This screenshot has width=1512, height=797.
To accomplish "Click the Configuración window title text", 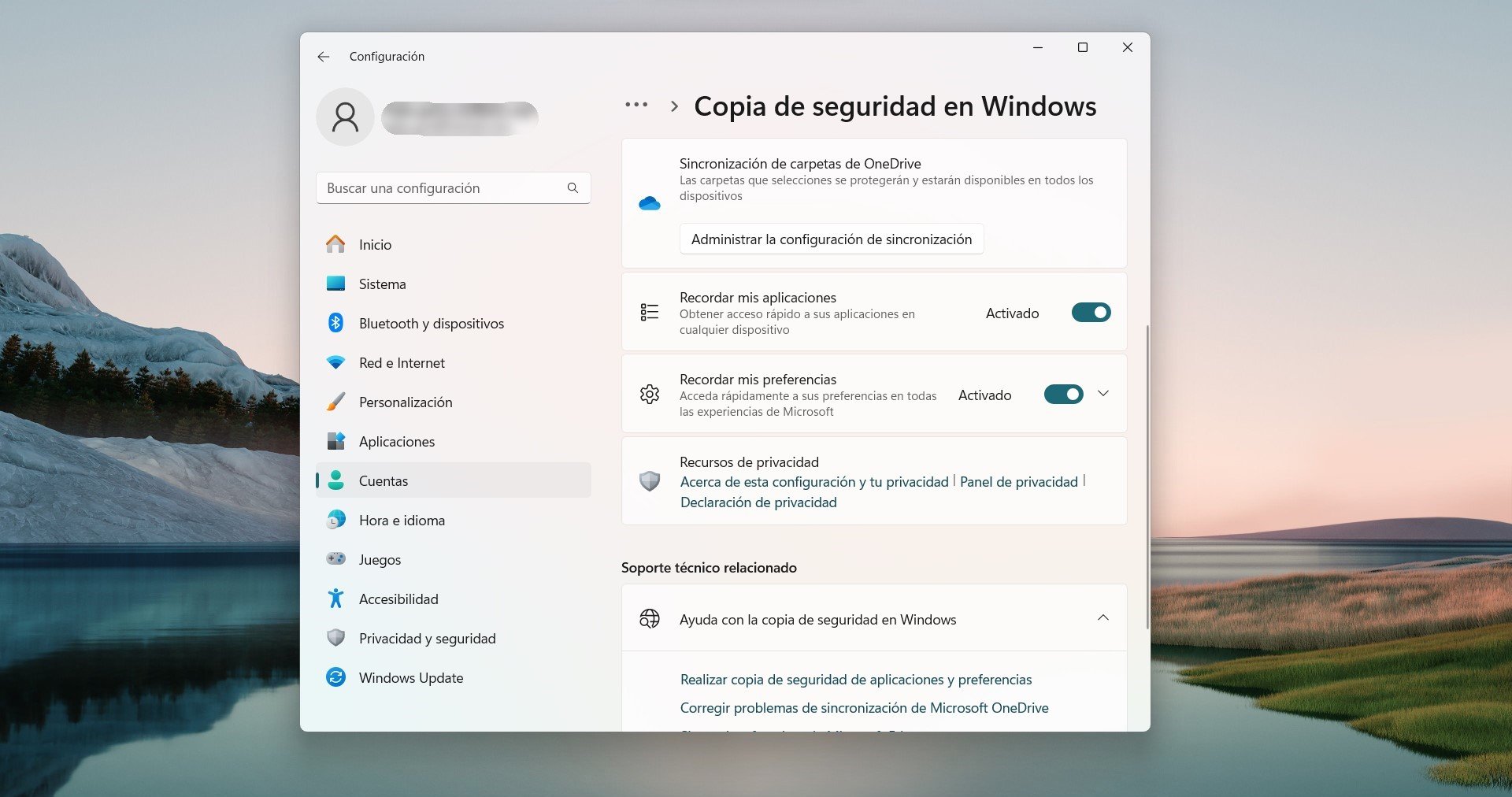I will pyautogui.click(x=387, y=57).
